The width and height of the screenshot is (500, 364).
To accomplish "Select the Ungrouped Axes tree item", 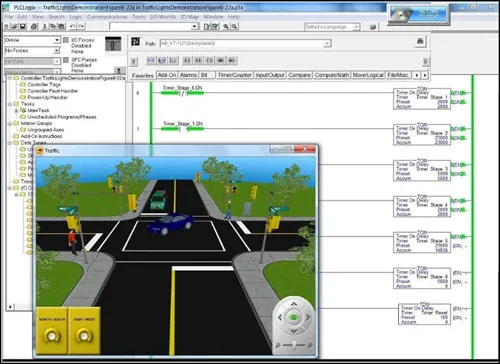I will (x=42, y=130).
